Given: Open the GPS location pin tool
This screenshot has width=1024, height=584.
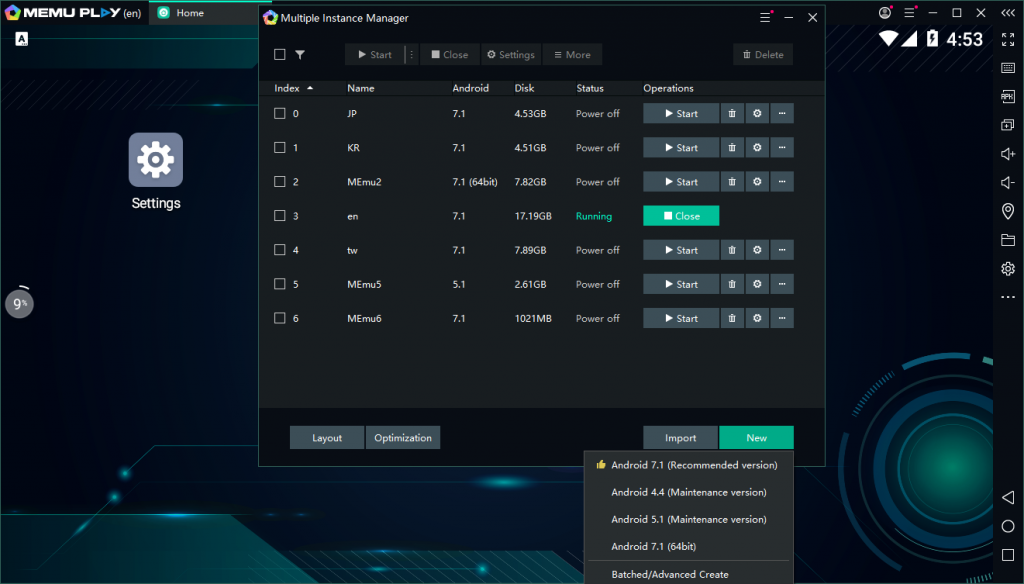Looking at the screenshot, I should 1008,211.
